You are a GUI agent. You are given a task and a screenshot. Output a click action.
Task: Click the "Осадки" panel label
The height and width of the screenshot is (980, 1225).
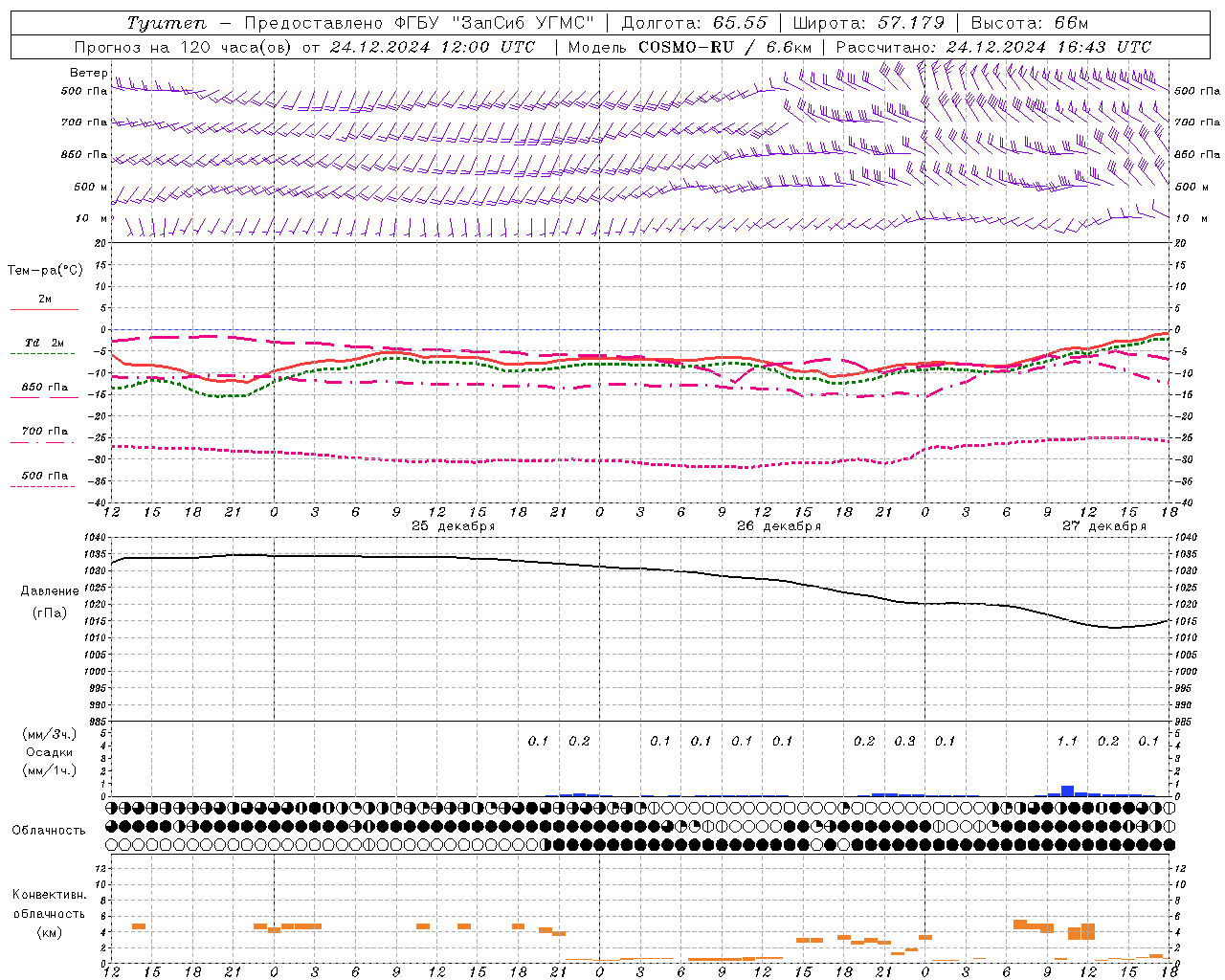pos(50,752)
